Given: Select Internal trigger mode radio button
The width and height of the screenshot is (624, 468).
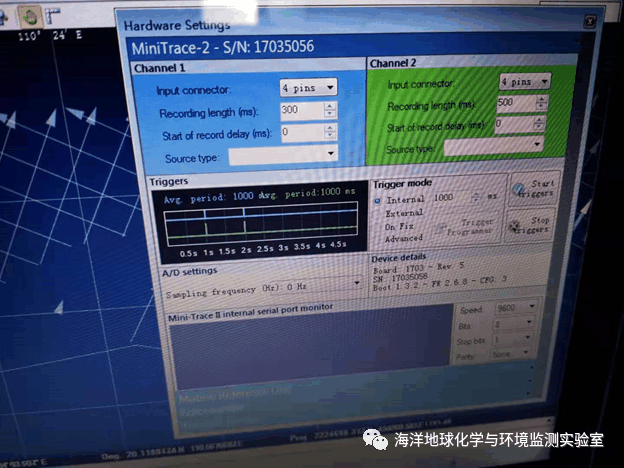Looking at the screenshot, I should tap(377, 200).
